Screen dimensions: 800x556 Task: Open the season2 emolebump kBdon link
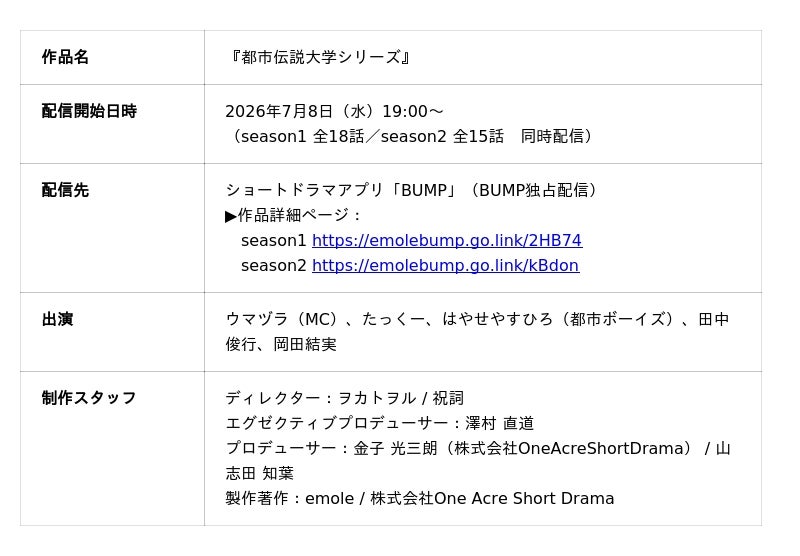pos(445,265)
